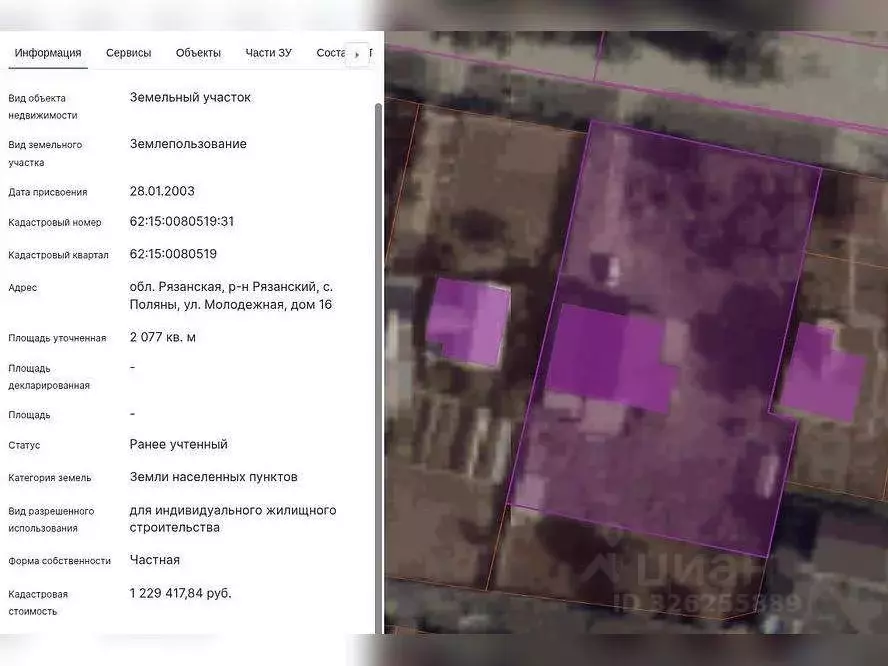Screen dimensions: 888x666
Task: Select the purple building right of parcel
Action: coord(821,373)
